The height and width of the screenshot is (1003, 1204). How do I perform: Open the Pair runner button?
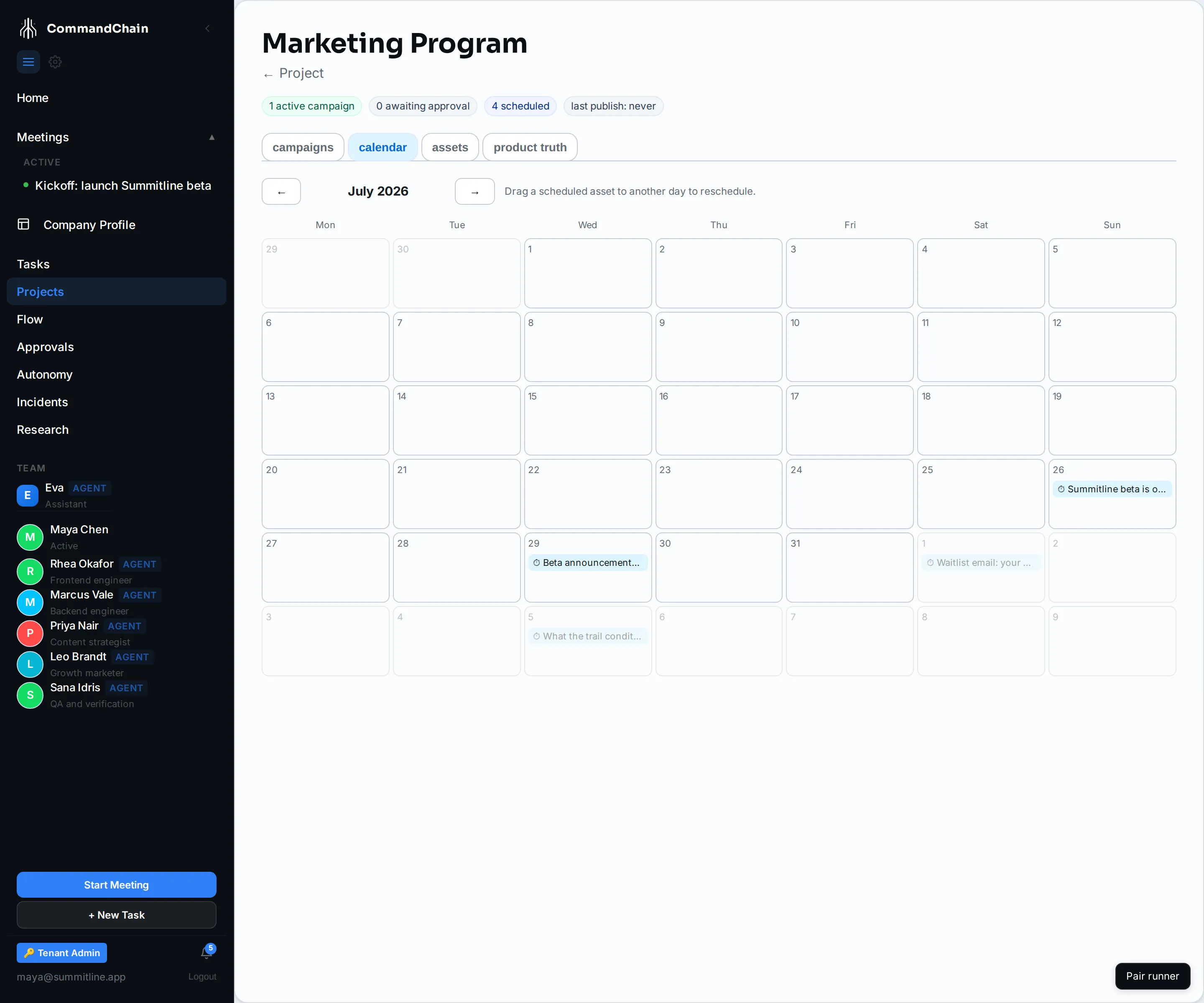pos(1153,976)
